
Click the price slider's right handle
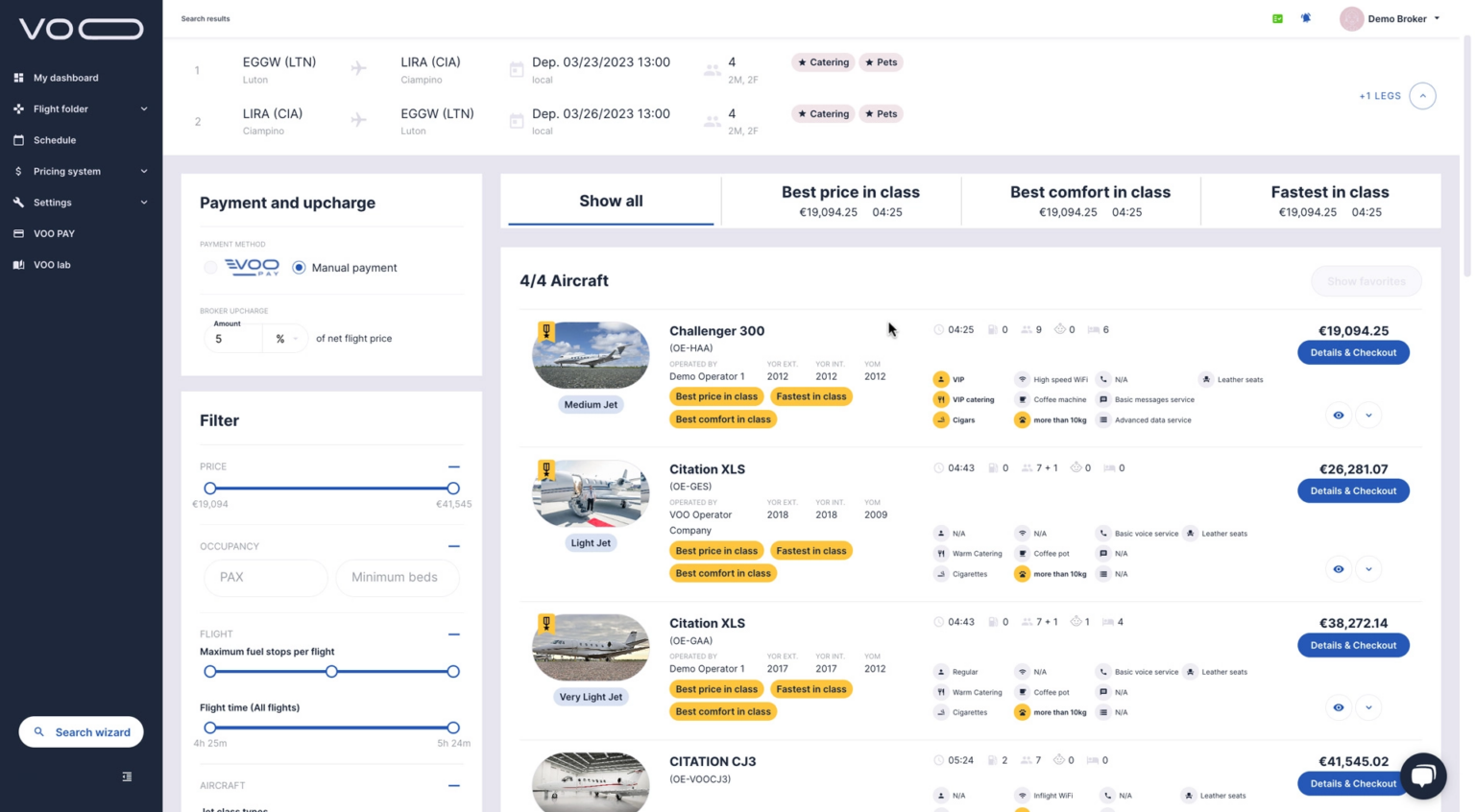click(x=453, y=489)
